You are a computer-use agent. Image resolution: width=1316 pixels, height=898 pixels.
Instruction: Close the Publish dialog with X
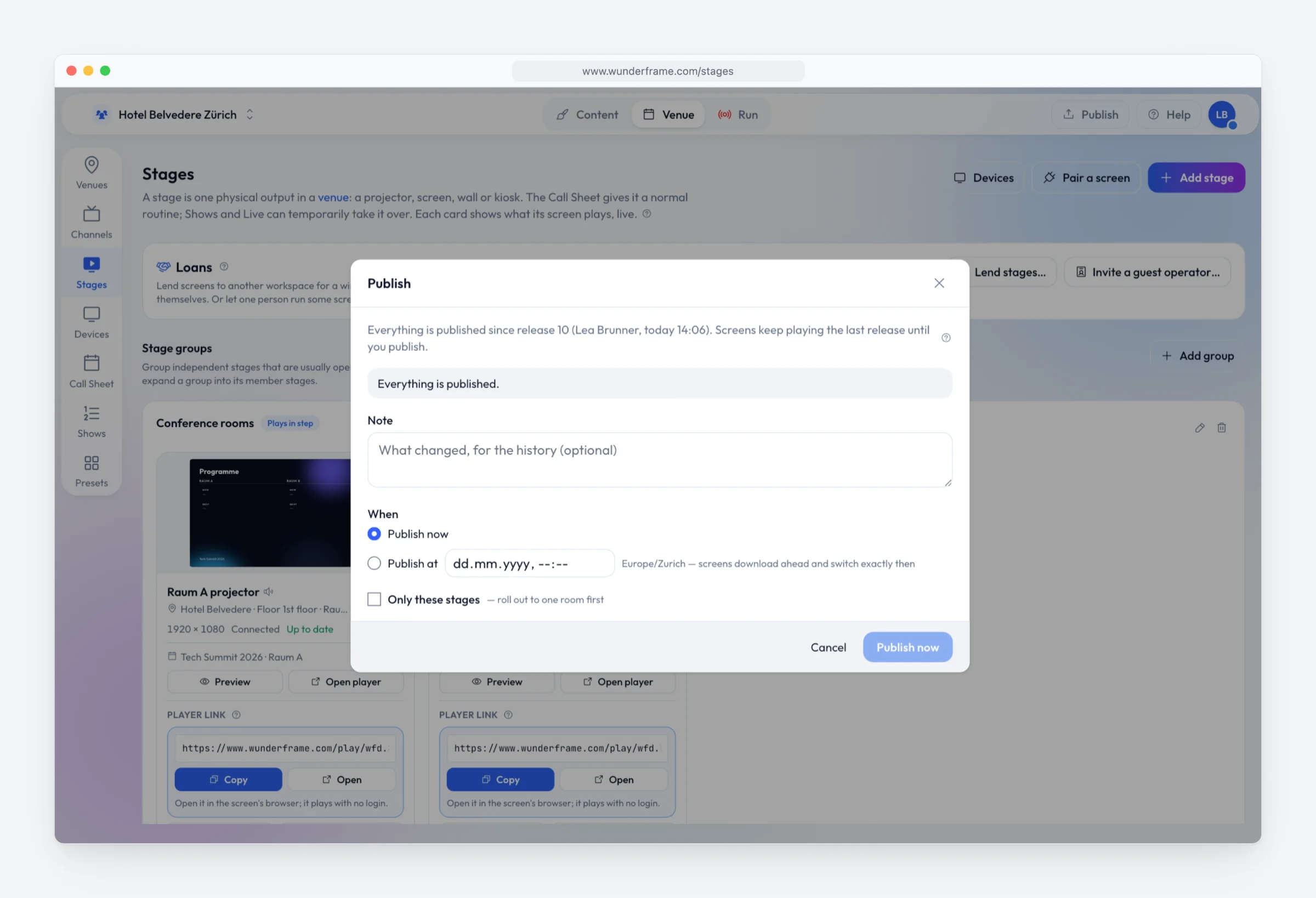939,283
